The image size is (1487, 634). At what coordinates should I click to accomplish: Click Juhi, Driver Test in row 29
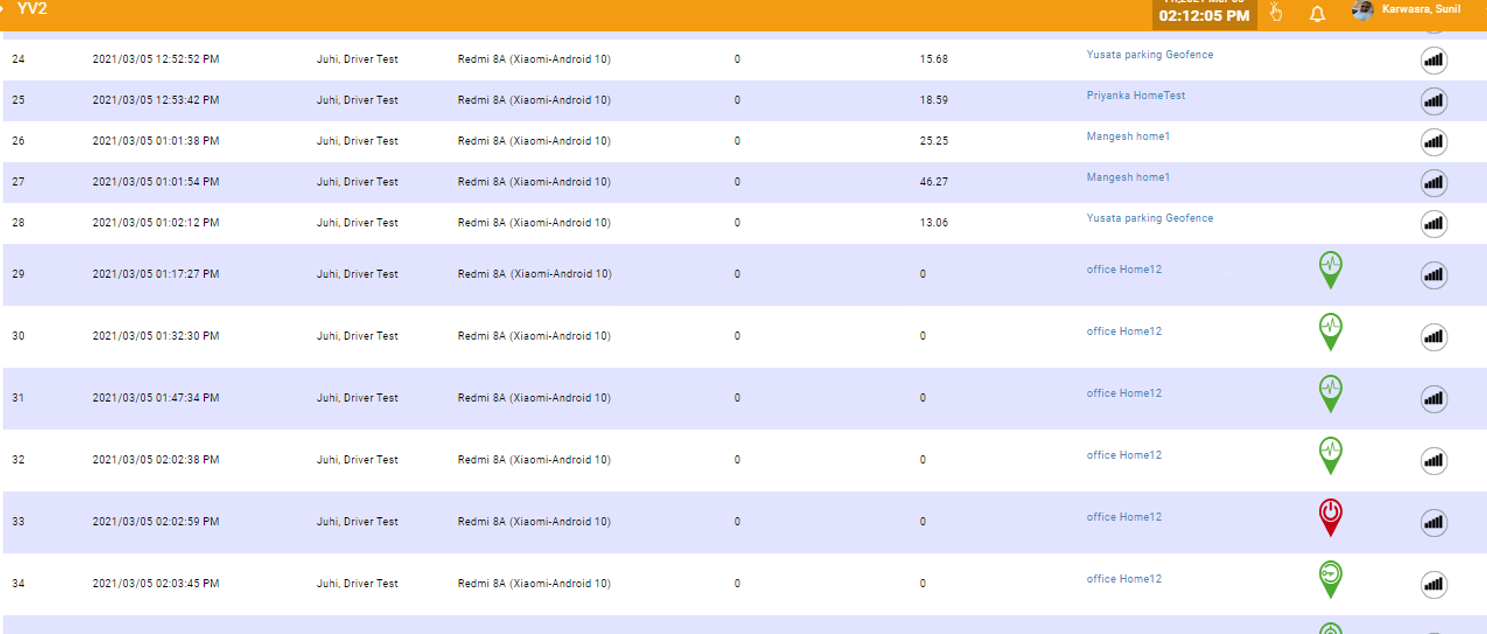[x=357, y=275]
